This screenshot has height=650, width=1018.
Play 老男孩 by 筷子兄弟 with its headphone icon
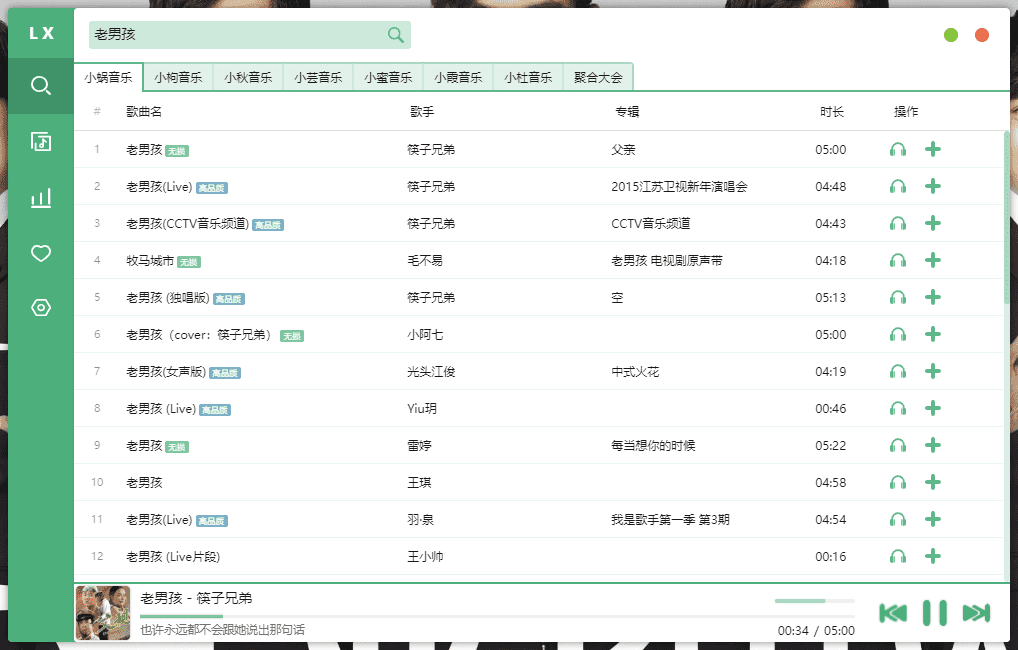click(897, 148)
